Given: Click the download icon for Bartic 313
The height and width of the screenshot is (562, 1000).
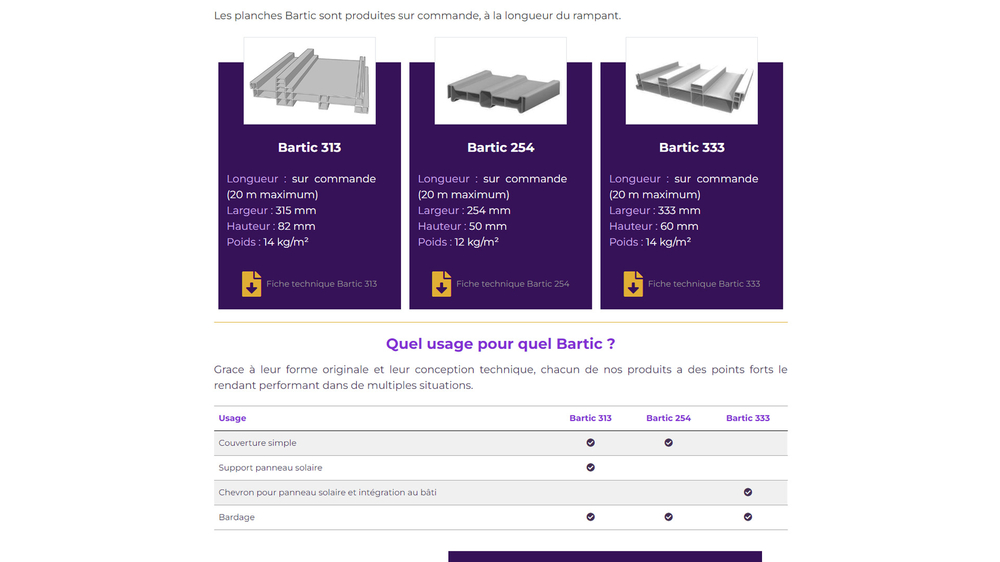Looking at the screenshot, I should 251,284.
